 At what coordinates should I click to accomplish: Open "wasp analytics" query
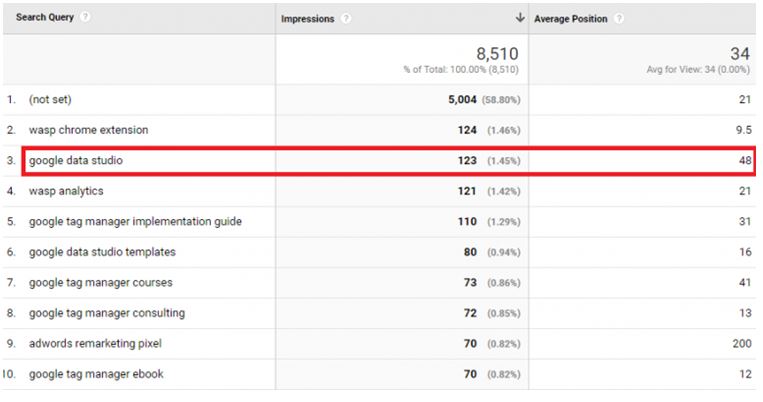(66, 191)
